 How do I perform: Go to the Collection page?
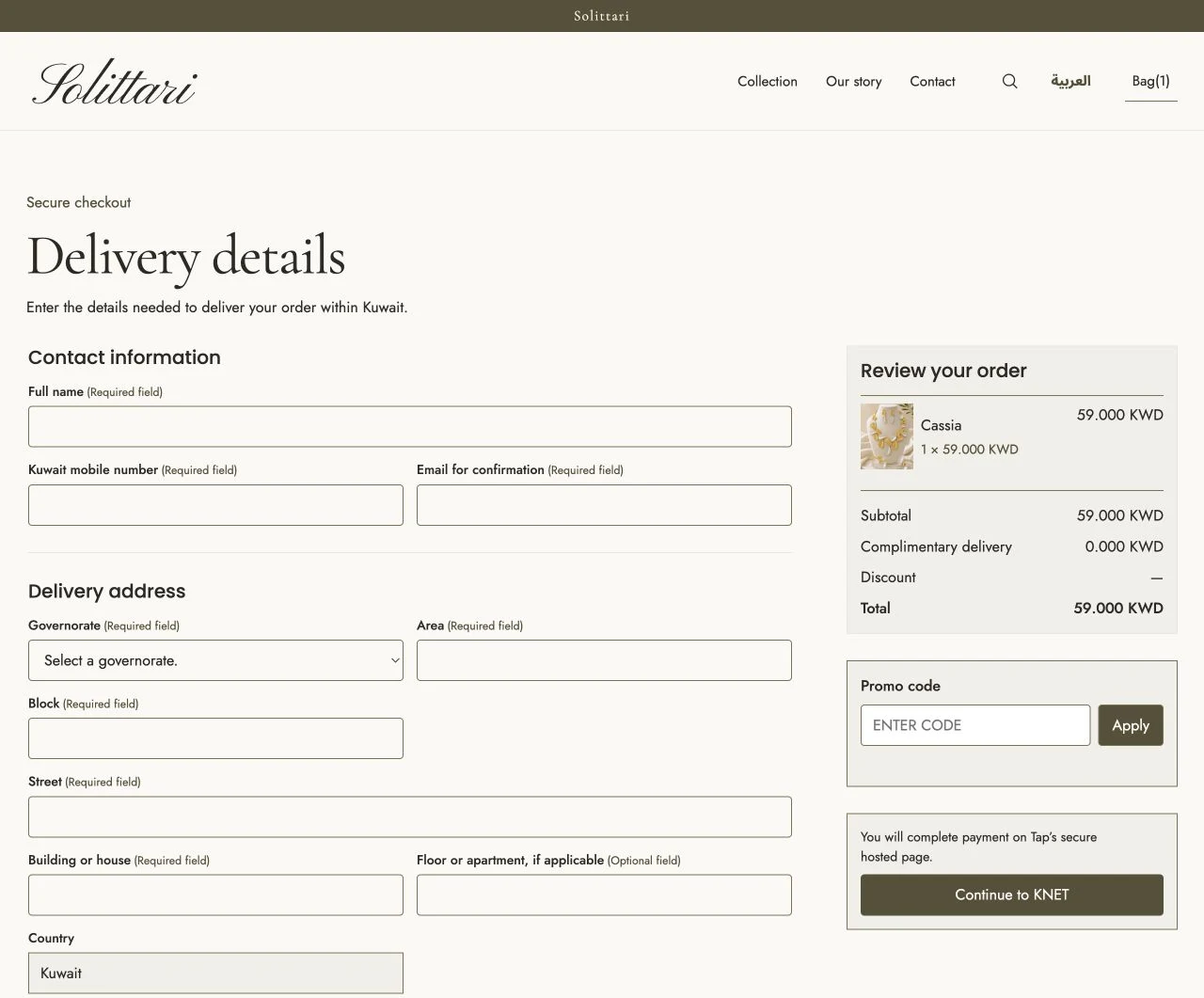[x=768, y=81]
